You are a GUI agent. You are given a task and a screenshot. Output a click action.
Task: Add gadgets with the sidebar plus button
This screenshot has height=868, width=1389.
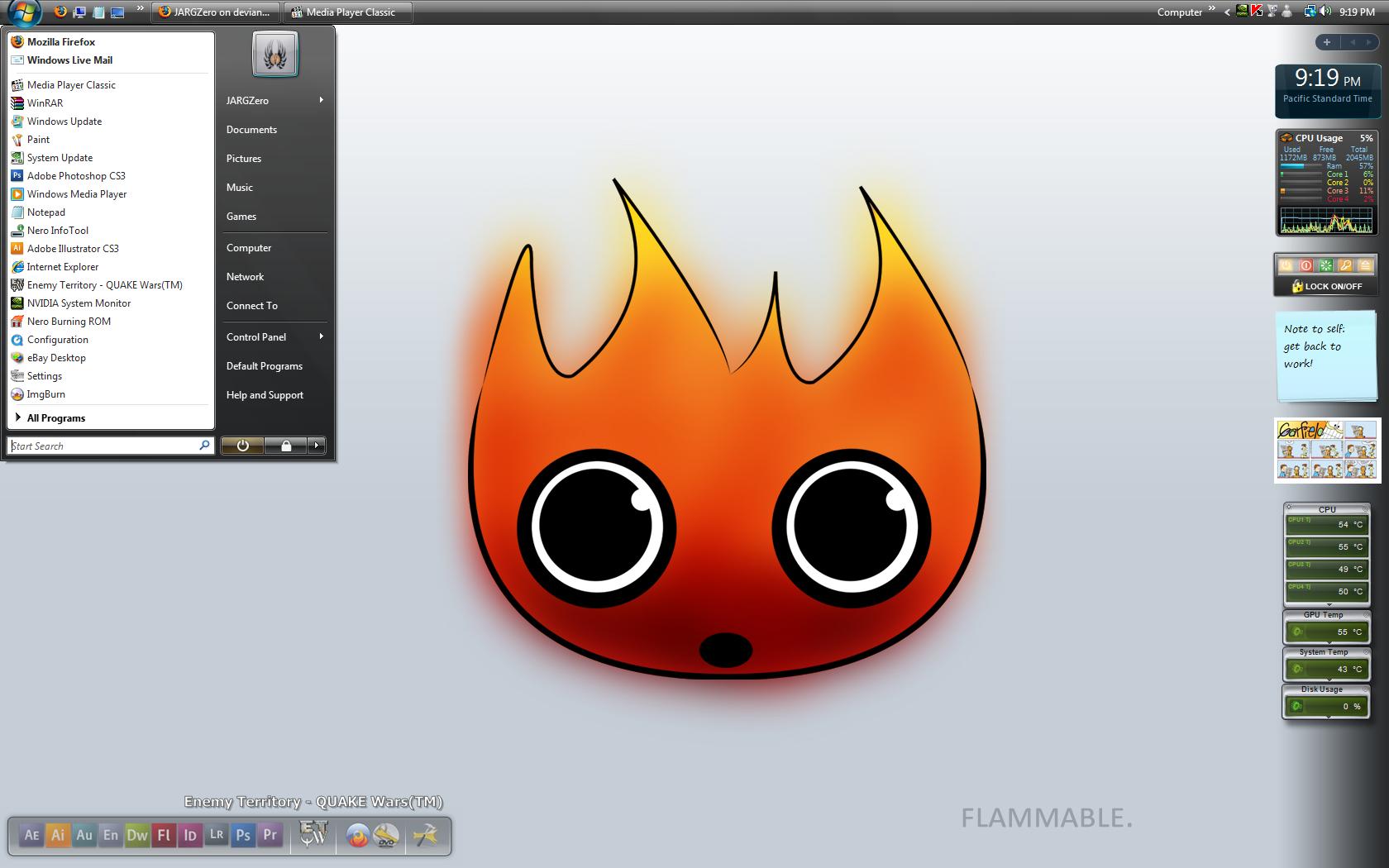point(1327,42)
